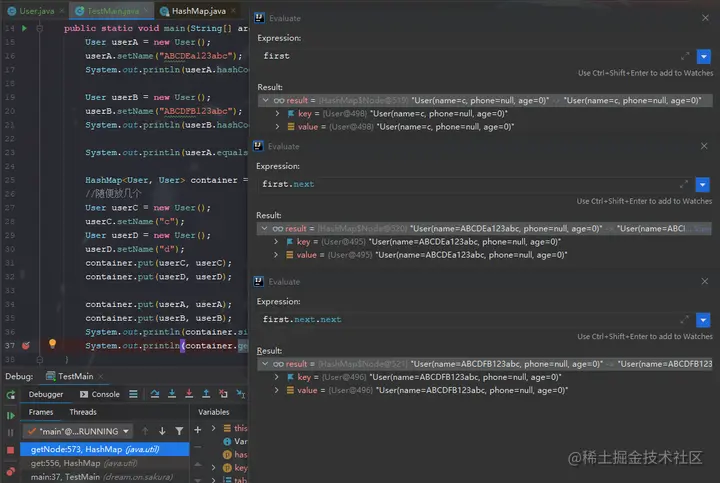Click value User@496 result row text

pyautogui.click(x=433, y=390)
